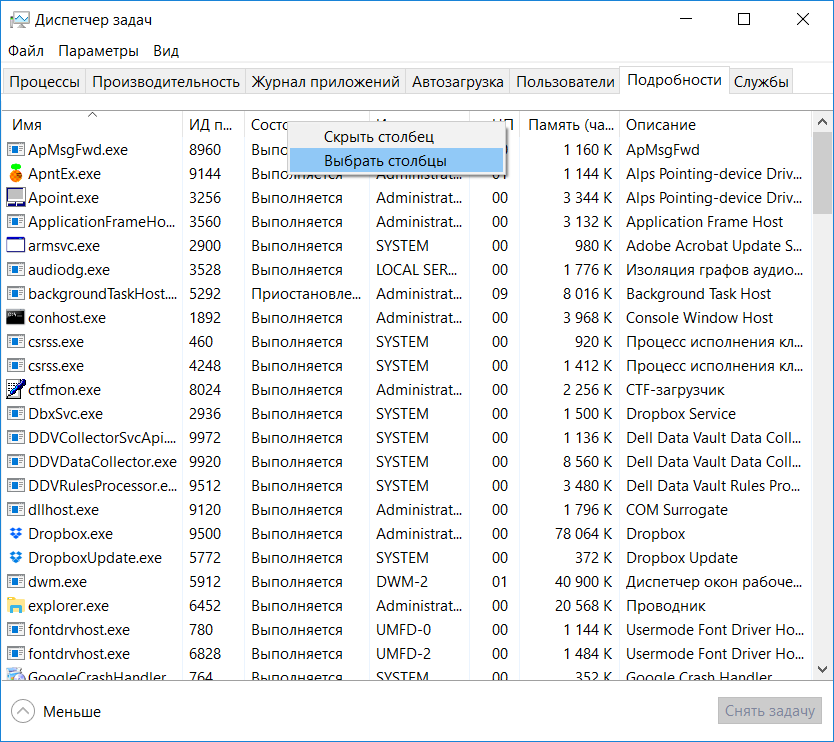The image size is (834, 742).
Task: Choose Скрыть столбец from context menu
Action: click(x=378, y=137)
